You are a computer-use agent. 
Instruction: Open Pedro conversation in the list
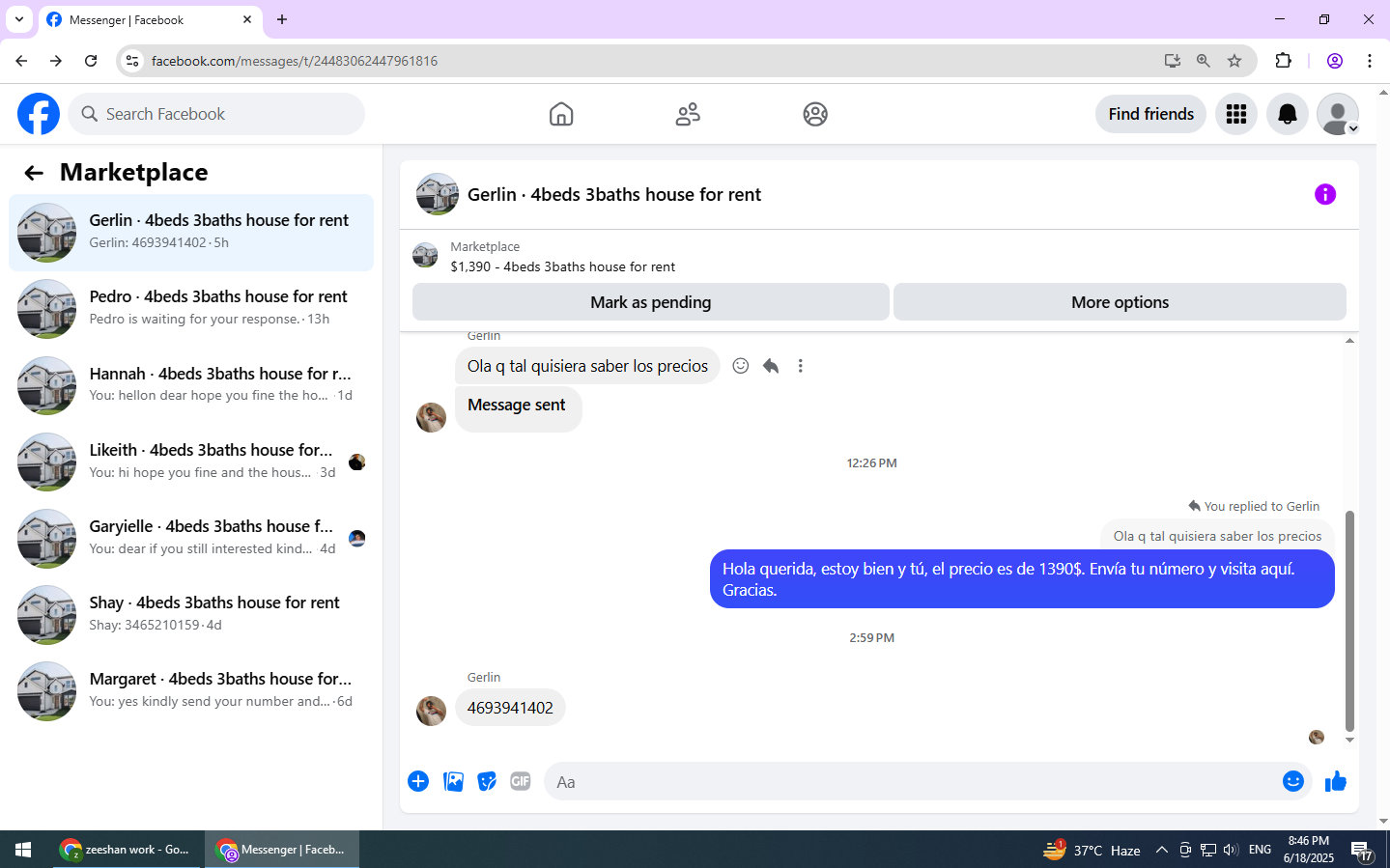coord(191,309)
